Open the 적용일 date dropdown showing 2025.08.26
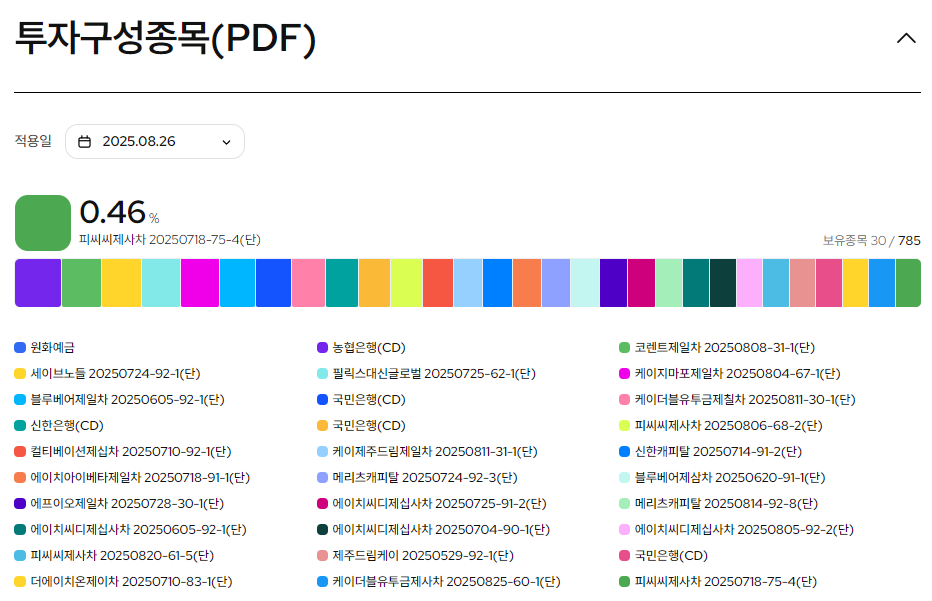Image resolution: width=932 pixels, height=601 pixels. (x=155, y=141)
